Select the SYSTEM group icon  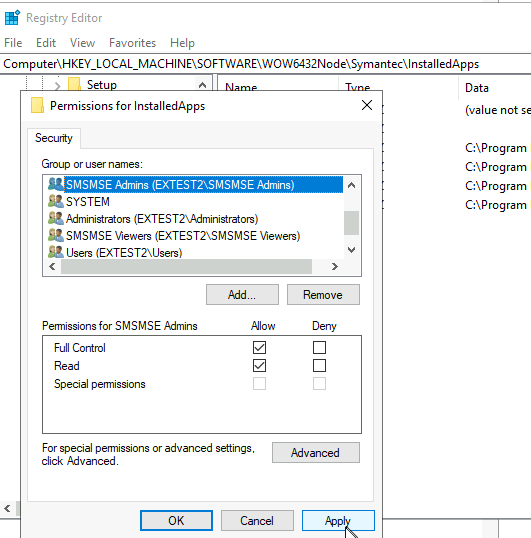click(56, 201)
